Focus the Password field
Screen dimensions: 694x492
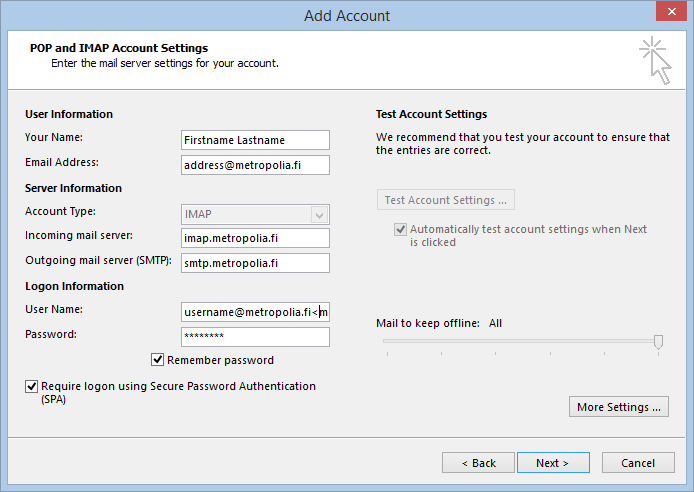(255, 337)
